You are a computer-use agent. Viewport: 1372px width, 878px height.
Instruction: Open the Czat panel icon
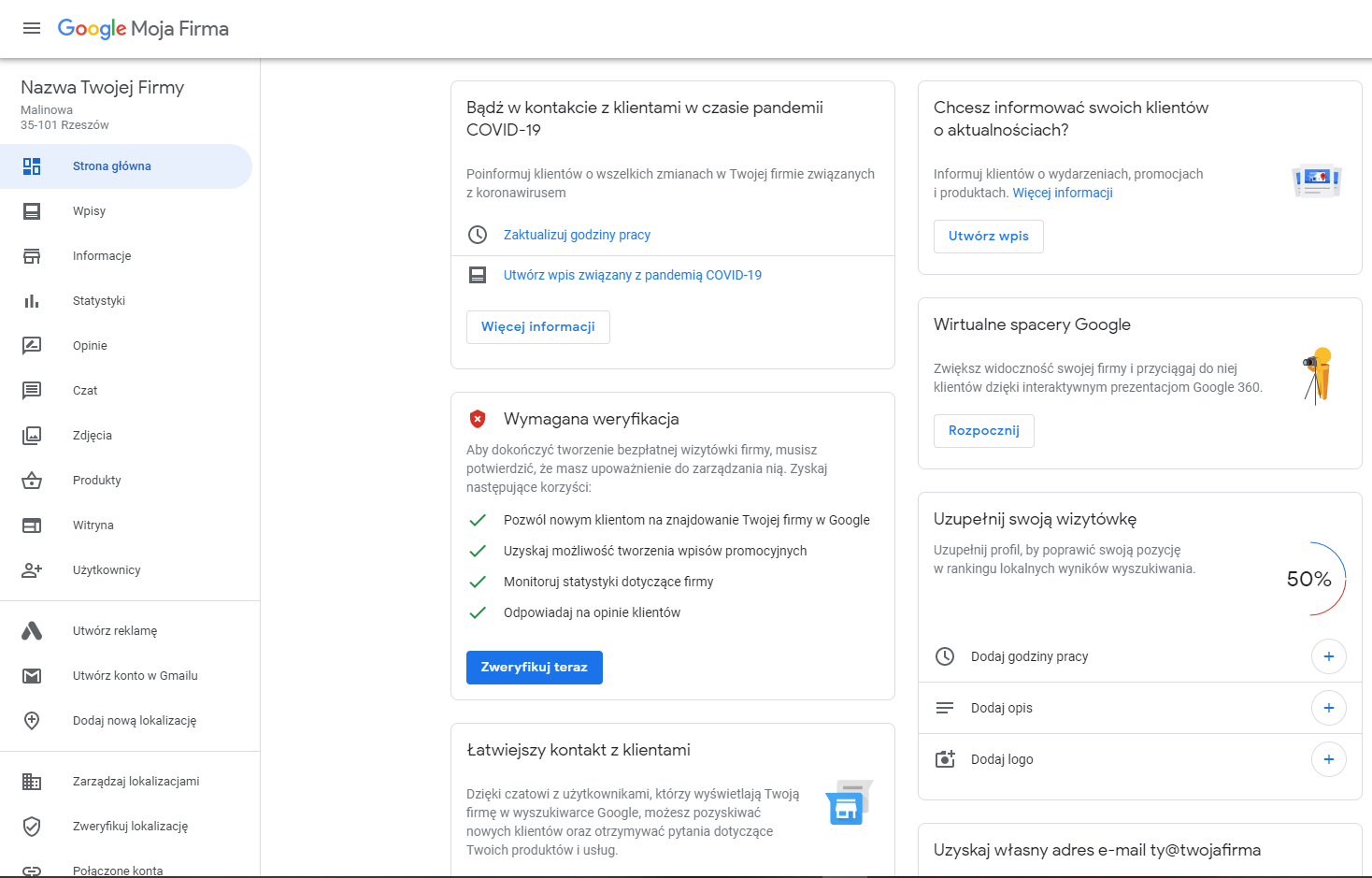(32, 390)
